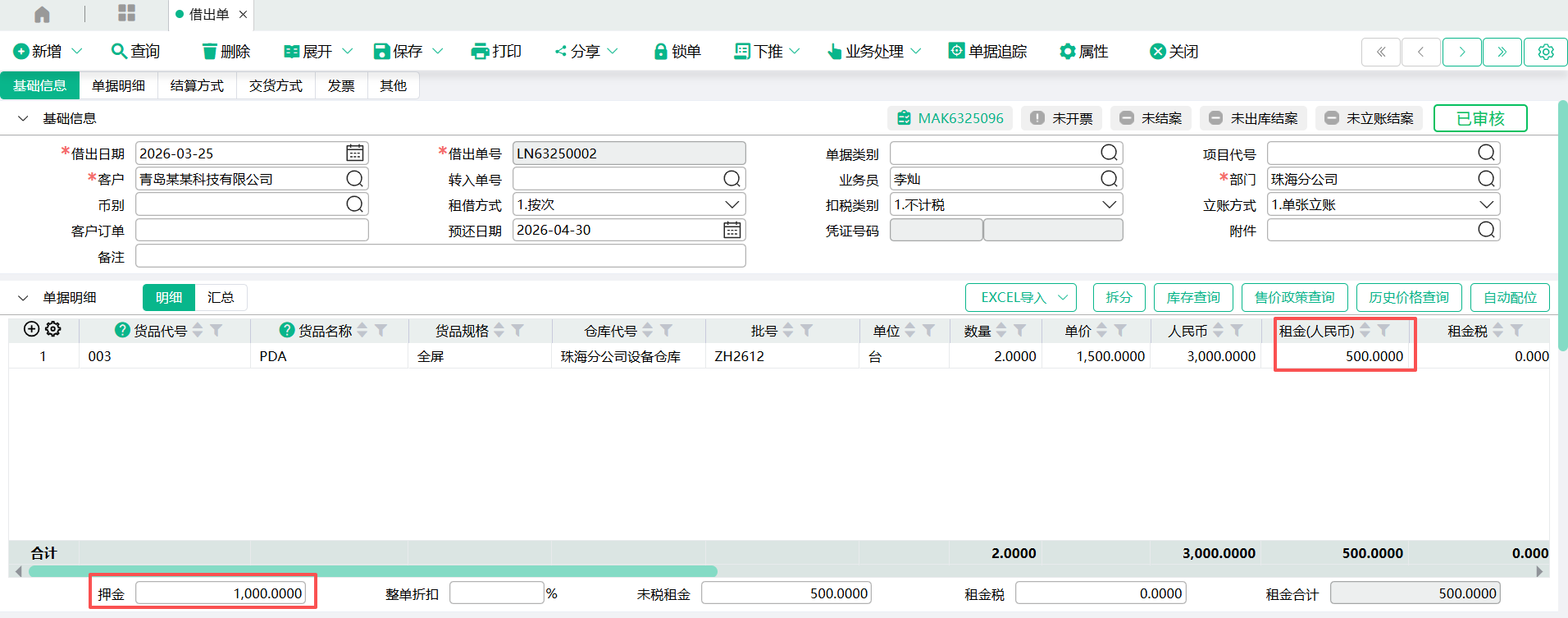Open the apps grid icon
The width and height of the screenshot is (1568, 618).
(126, 13)
